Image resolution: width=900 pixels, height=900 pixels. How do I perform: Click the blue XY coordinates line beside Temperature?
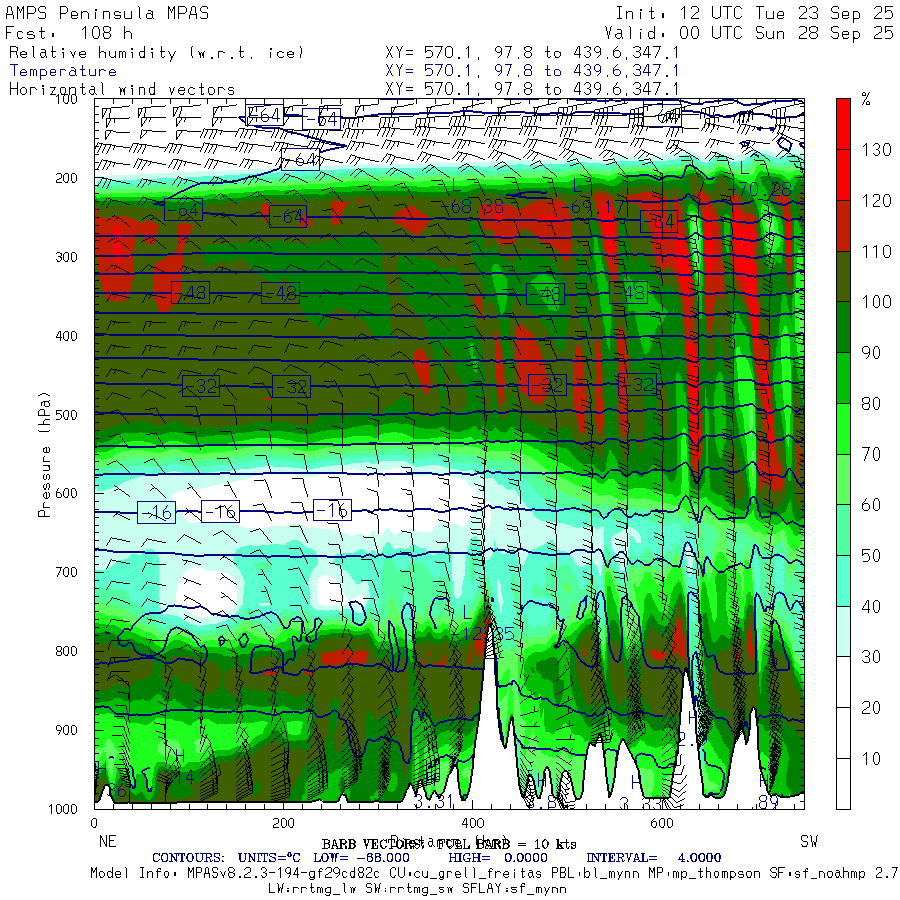pos(532,71)
